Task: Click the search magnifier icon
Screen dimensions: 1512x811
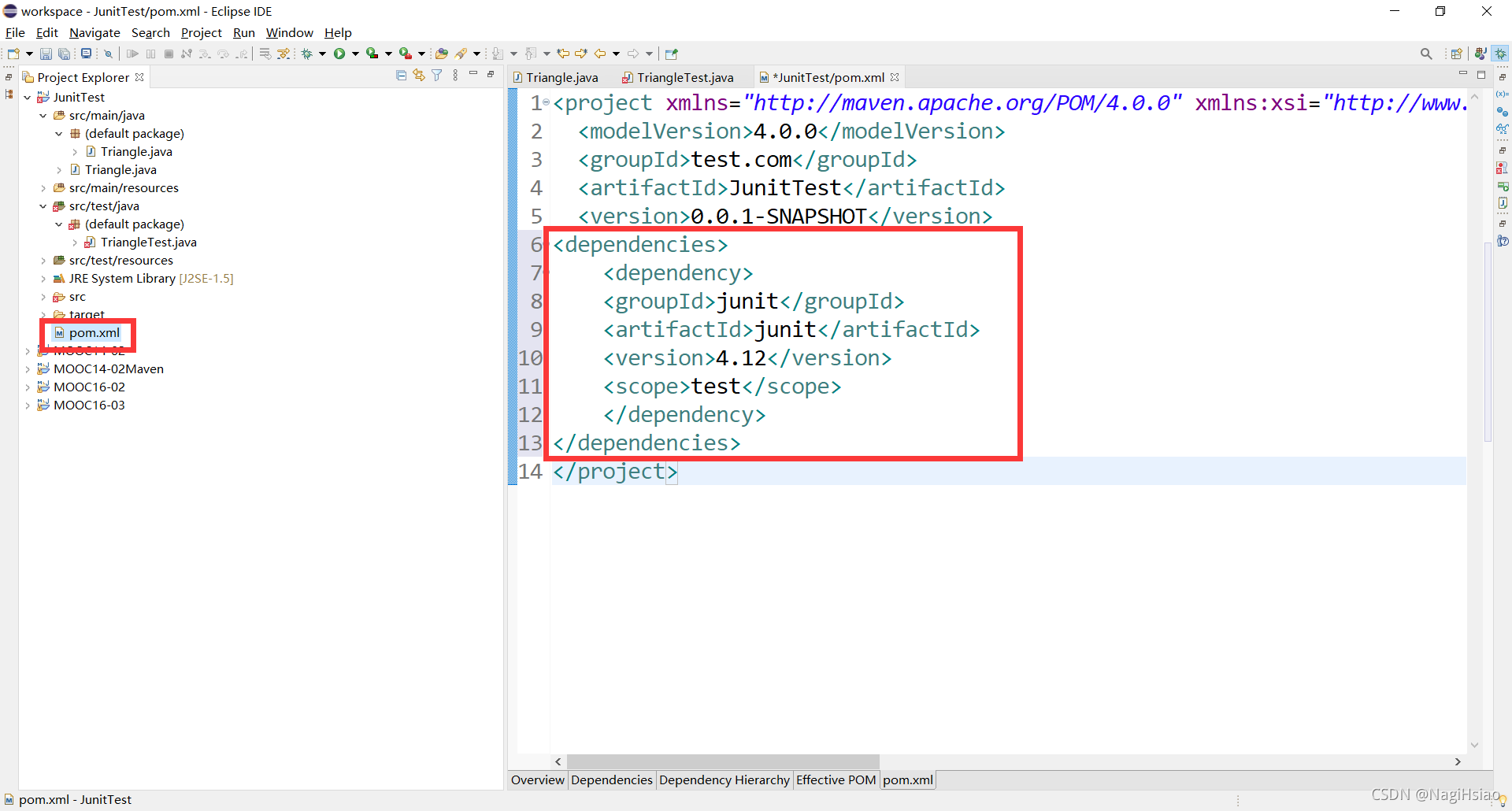Action: click(x=1426, y=54)
